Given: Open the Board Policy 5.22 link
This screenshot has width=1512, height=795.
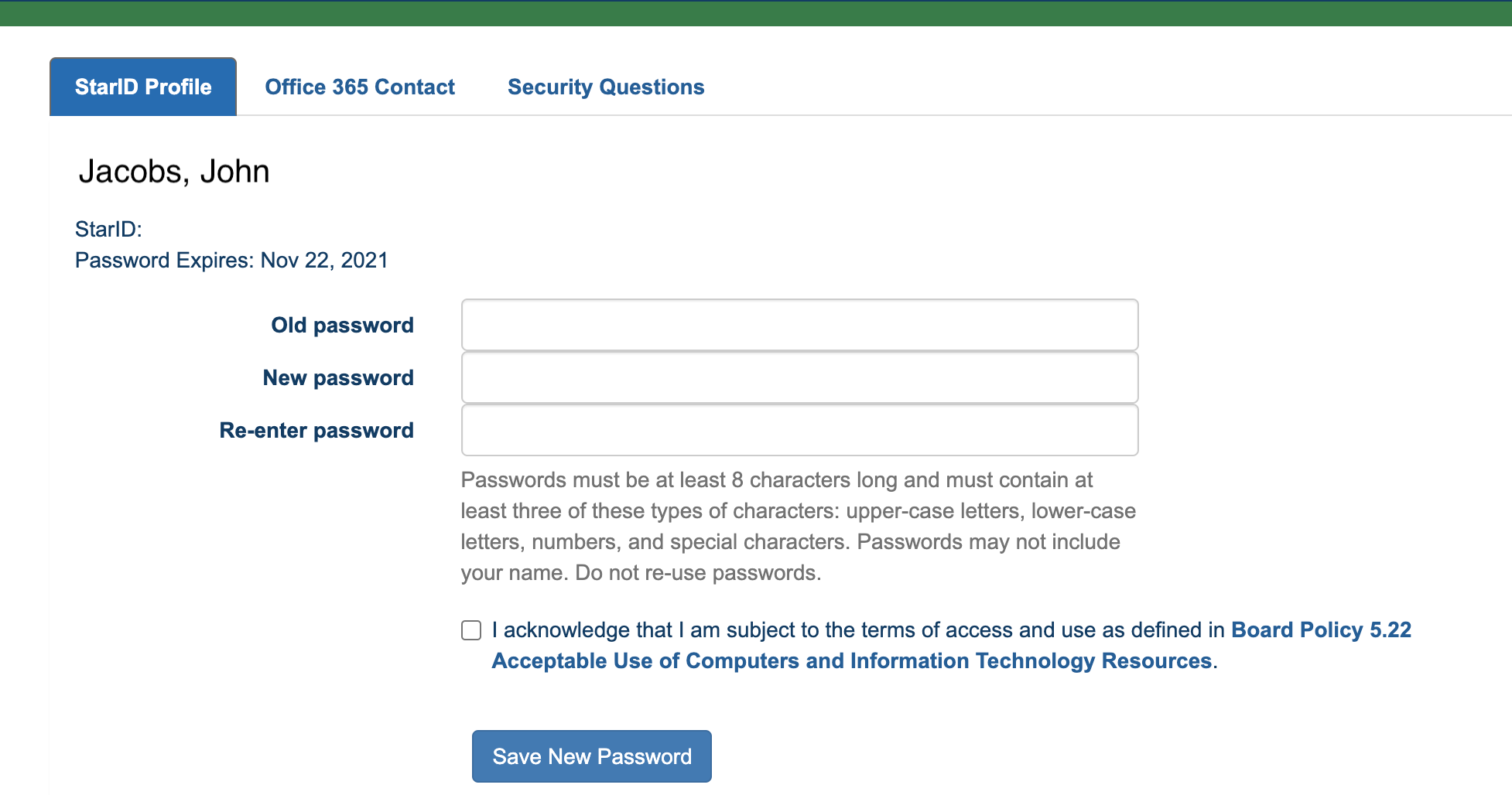Looking at the screenshot, I should (x=1321, y=630).
